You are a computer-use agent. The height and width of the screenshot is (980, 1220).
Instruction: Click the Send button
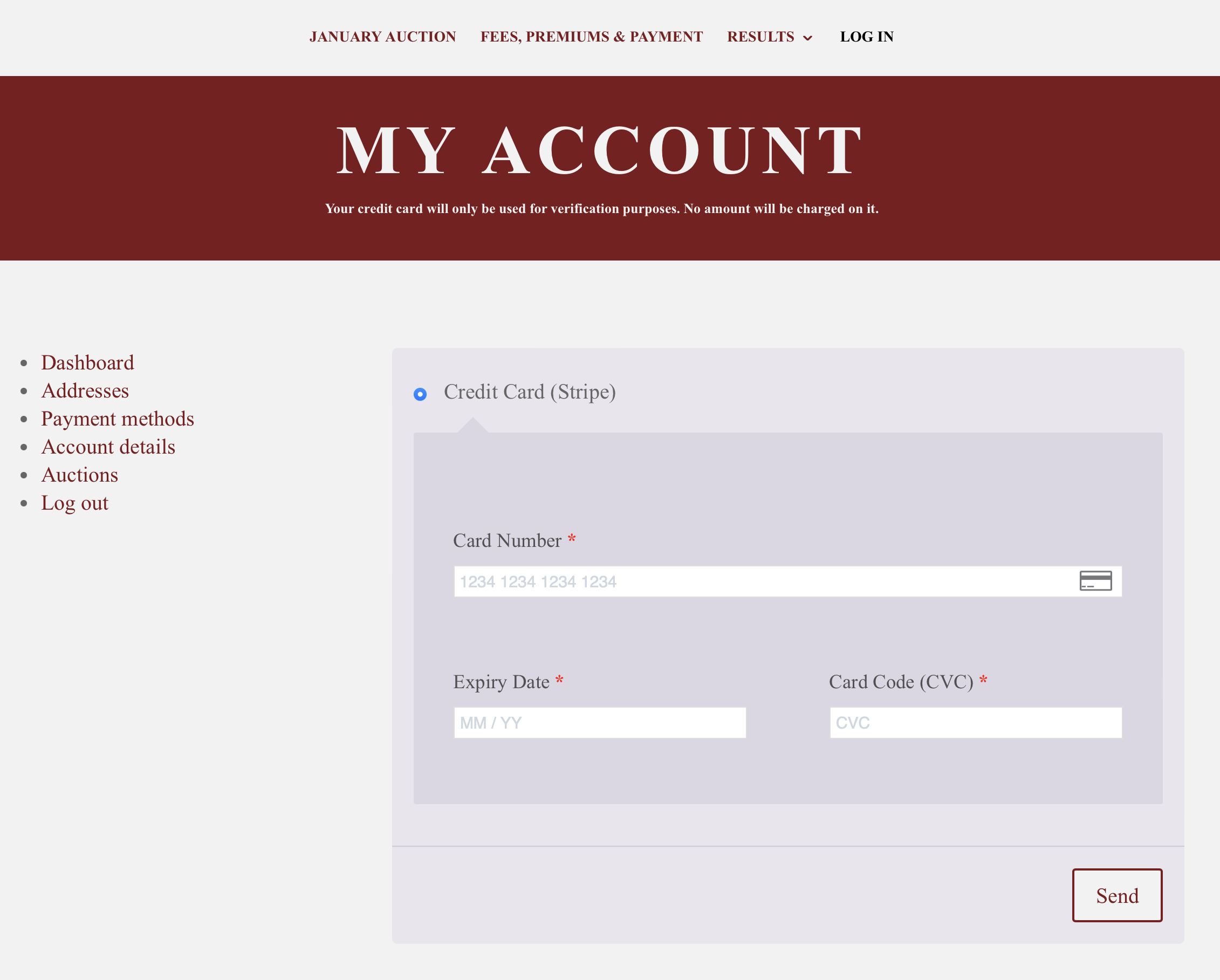(x=1117, y=895)
